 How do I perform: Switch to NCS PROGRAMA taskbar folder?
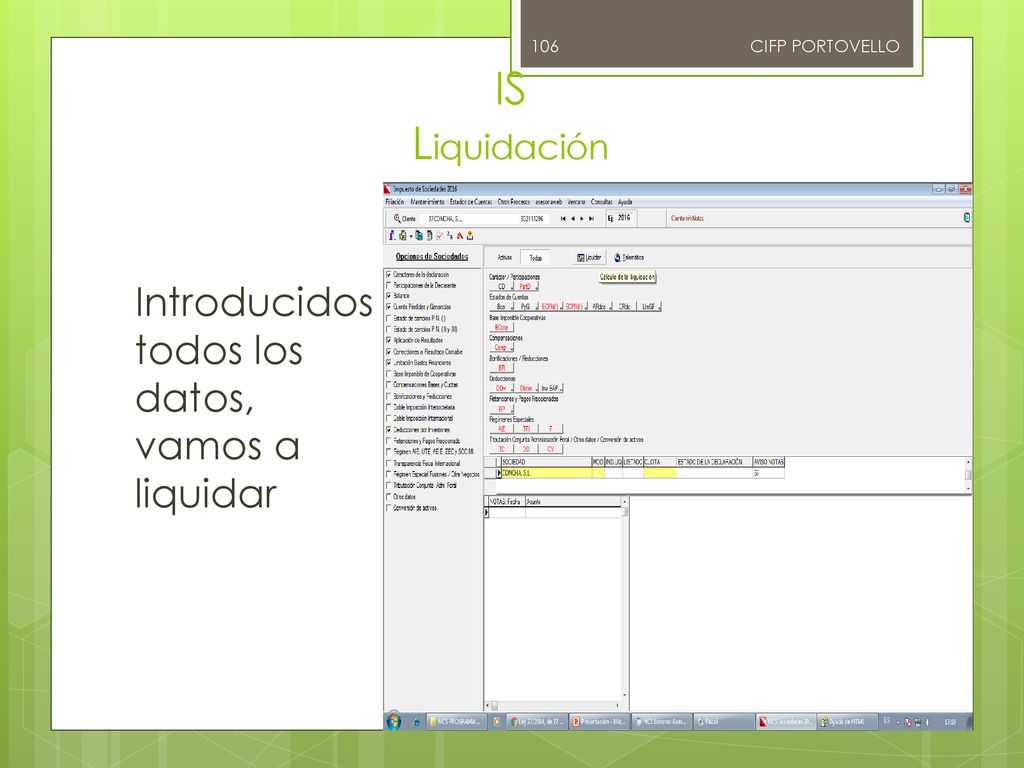pos(456,722)
